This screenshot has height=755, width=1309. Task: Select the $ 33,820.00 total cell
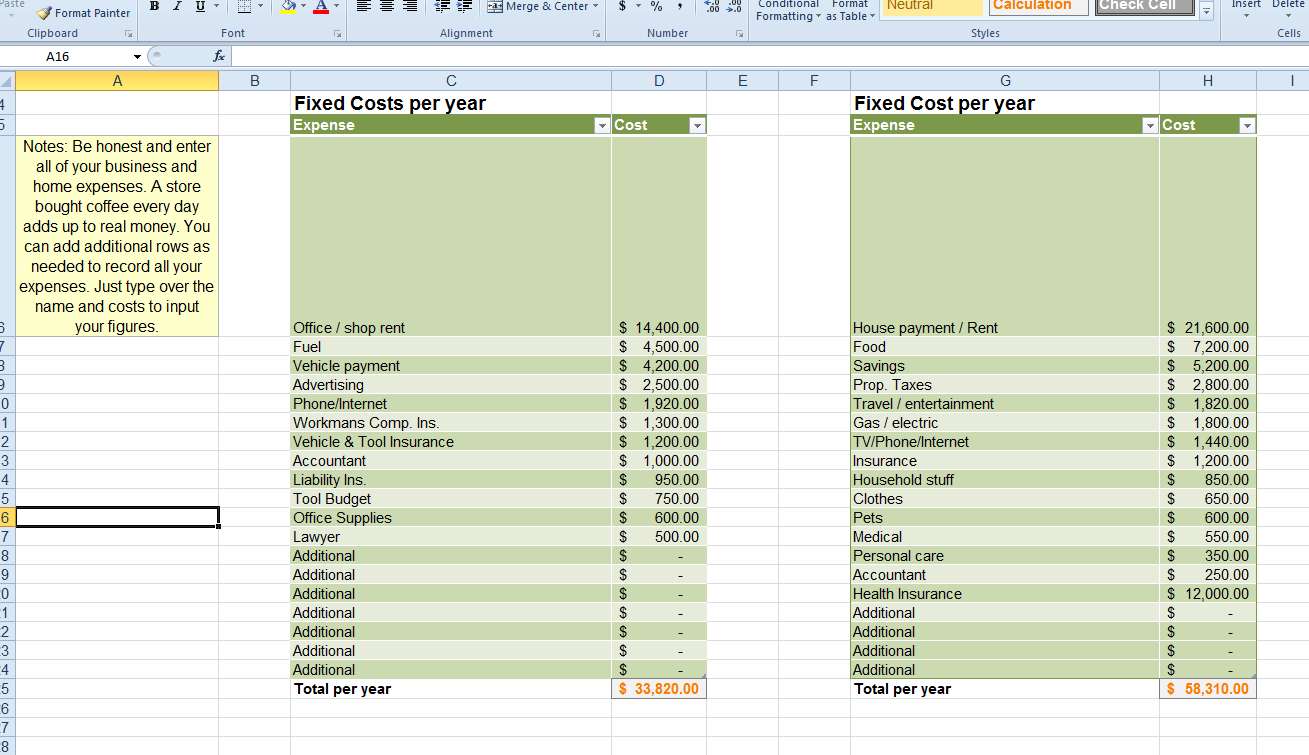tap(659, 689)
